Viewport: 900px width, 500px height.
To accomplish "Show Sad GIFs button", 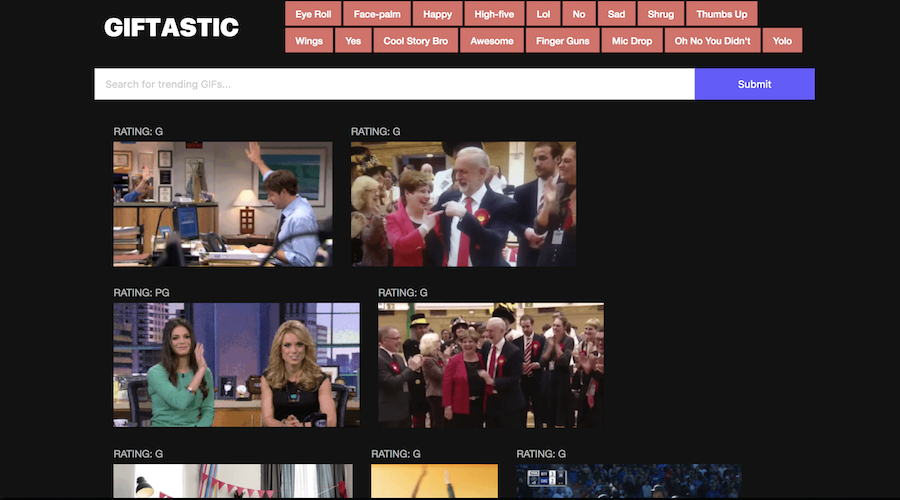I will (x=616, y=14).
